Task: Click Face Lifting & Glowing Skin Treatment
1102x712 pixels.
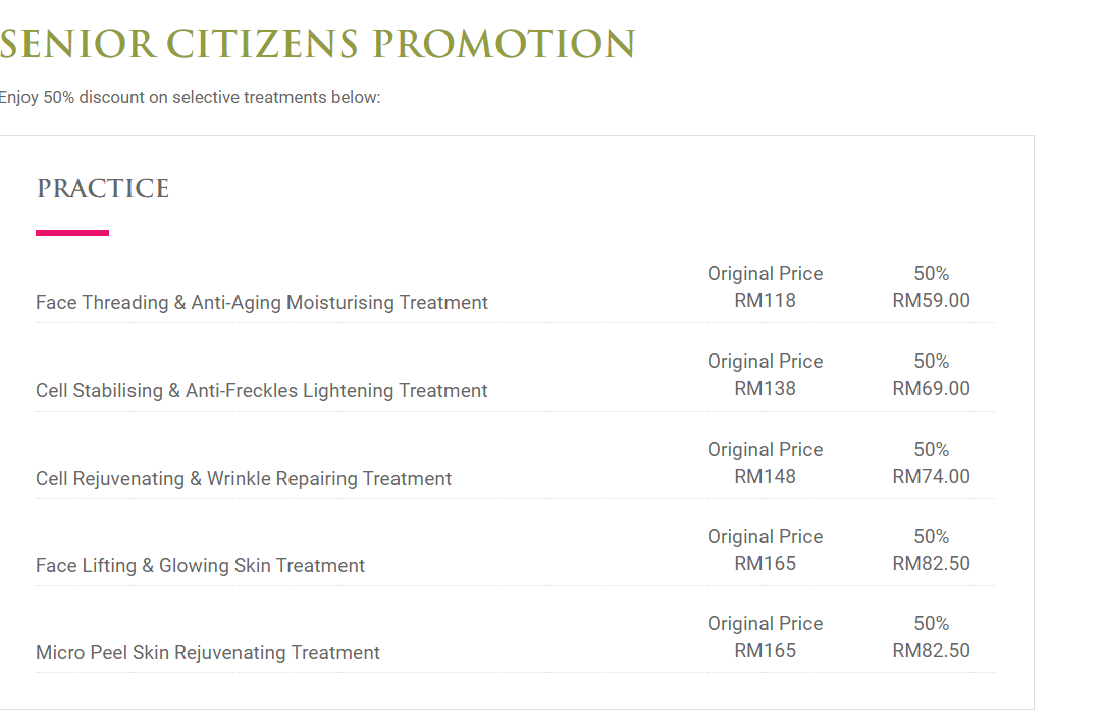Action: click(x=200, y=565)
